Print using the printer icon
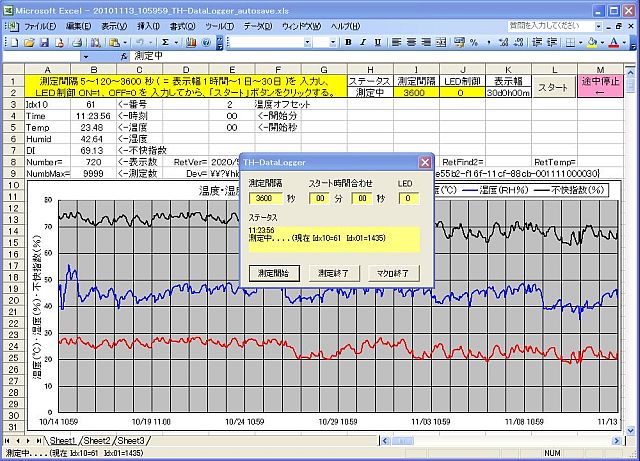Screen dimensions: 640x461 pos(77,42)
